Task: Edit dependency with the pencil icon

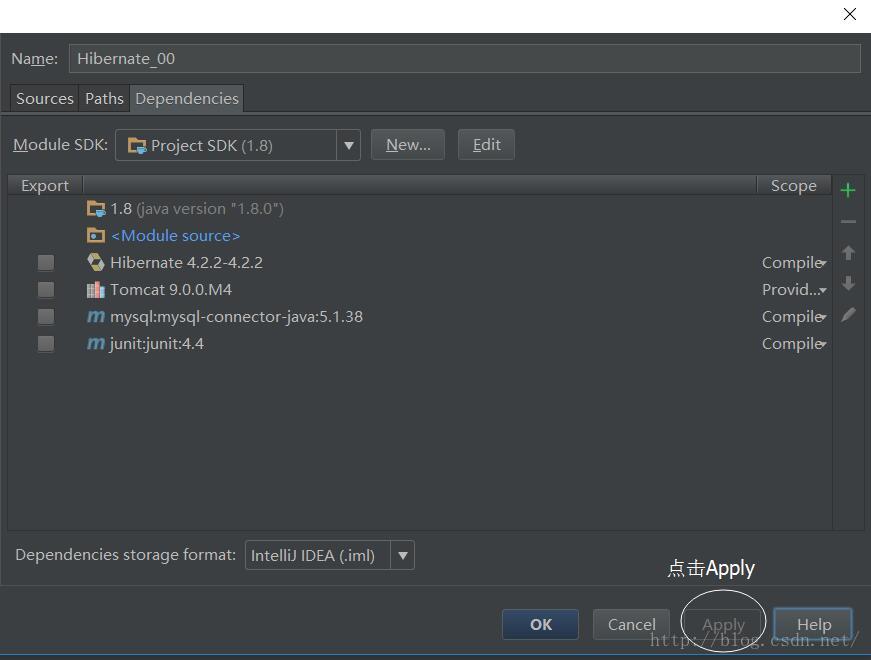Action: (x=848, y=314)
